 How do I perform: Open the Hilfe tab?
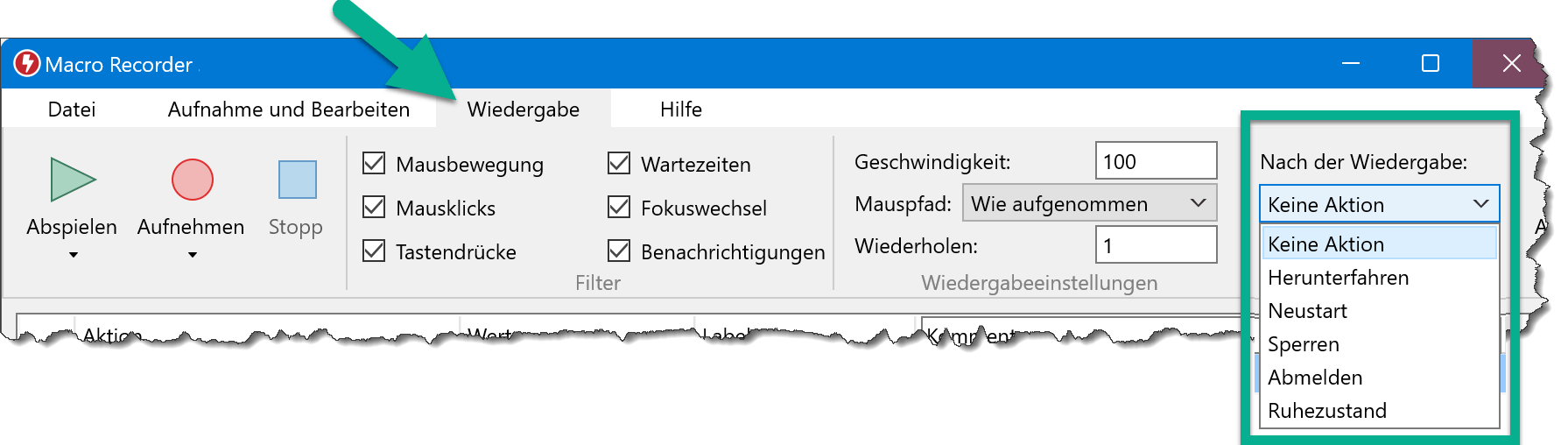[680, 109]
